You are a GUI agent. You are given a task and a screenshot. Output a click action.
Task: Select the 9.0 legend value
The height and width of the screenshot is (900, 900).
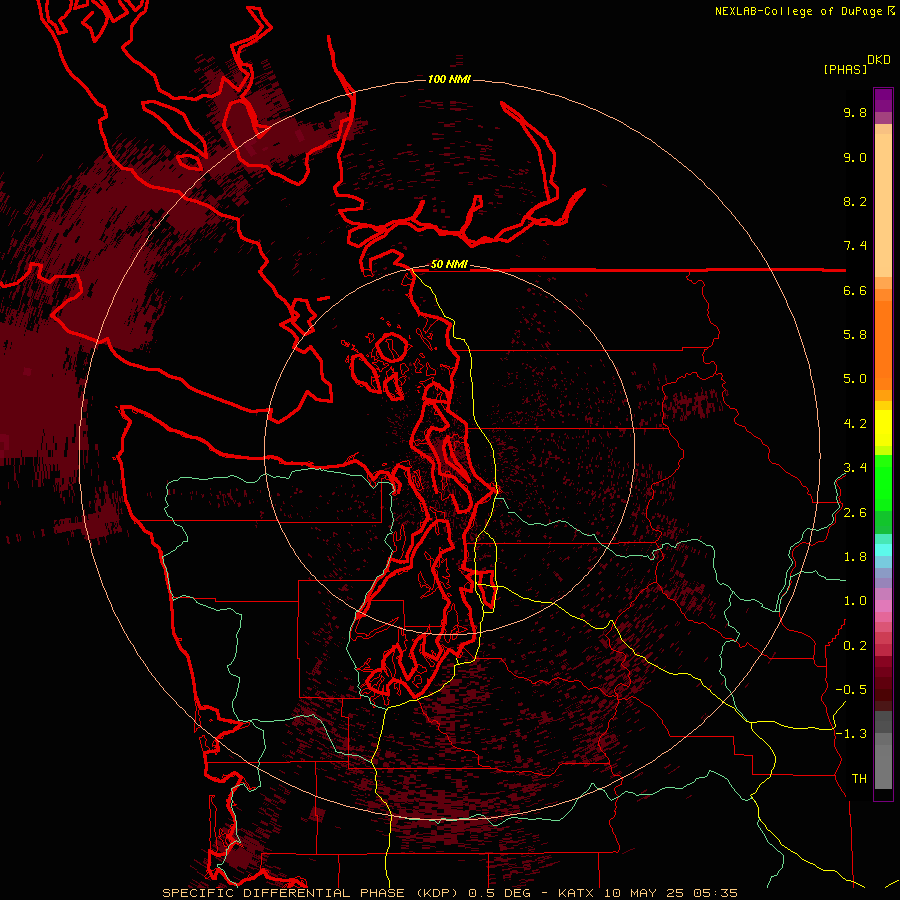855,157
